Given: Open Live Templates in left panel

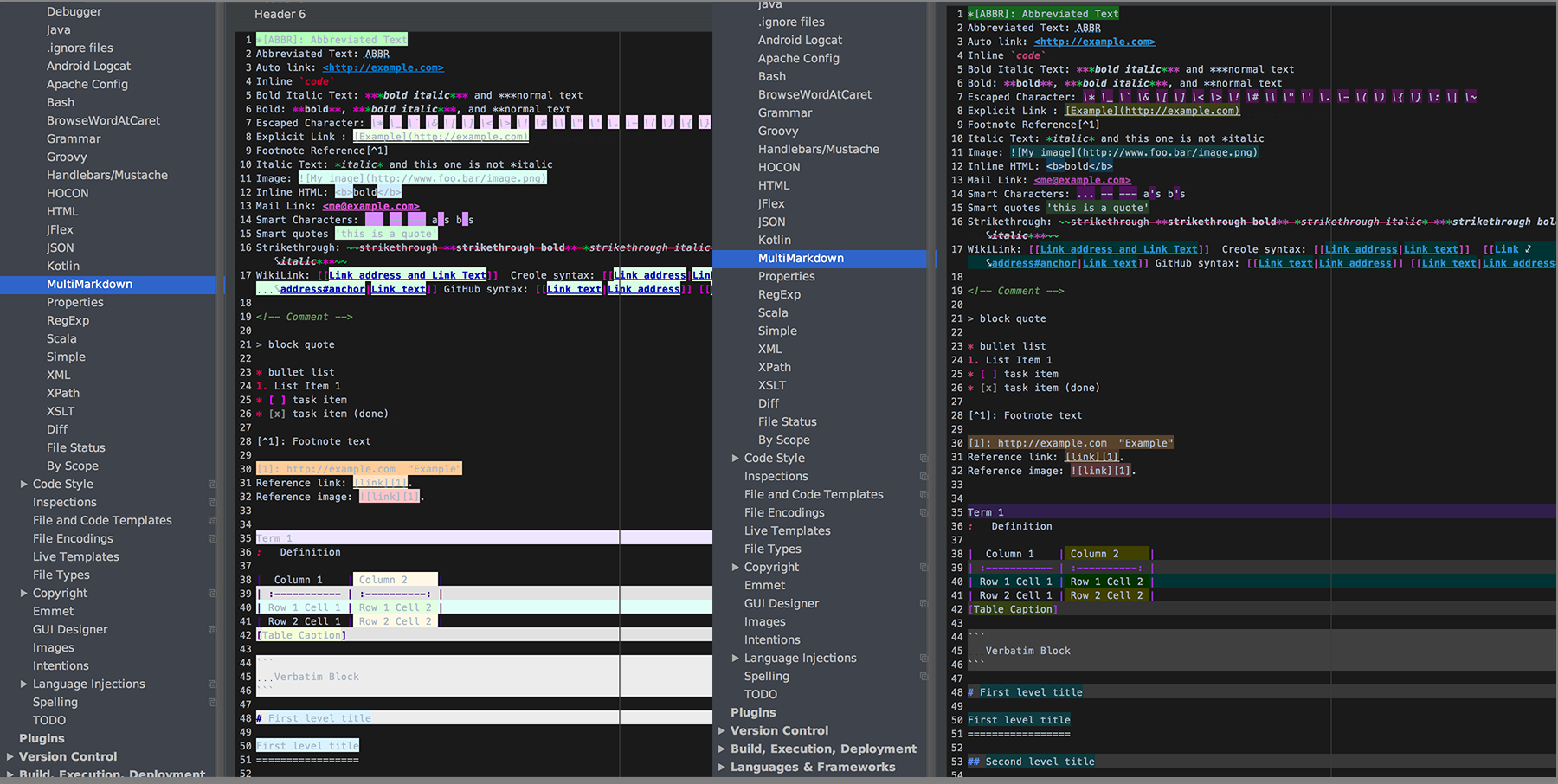Looking at the screenshot, I should click(76, 557).
